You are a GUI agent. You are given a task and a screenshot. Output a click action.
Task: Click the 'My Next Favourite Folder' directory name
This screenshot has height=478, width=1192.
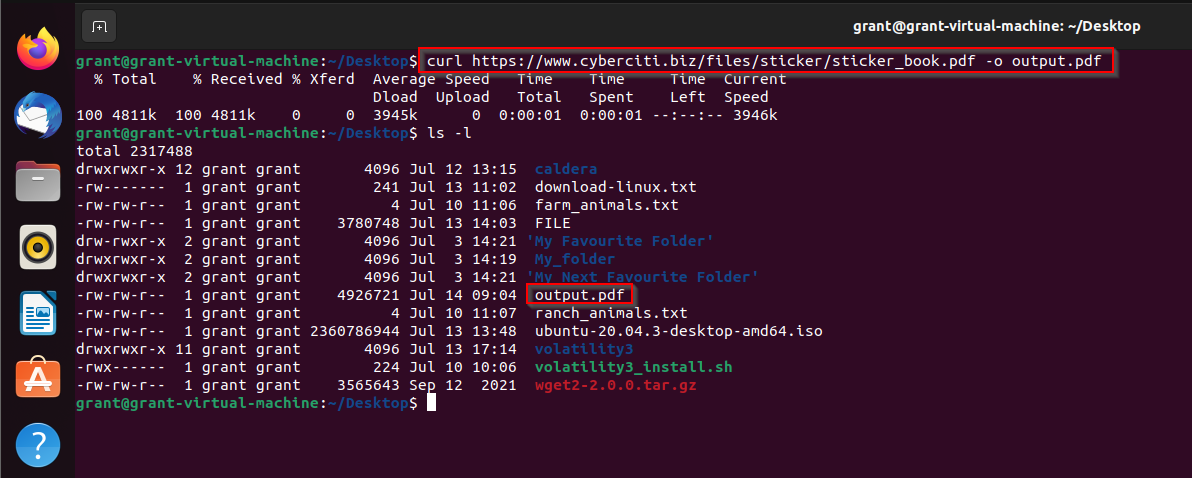642,277
